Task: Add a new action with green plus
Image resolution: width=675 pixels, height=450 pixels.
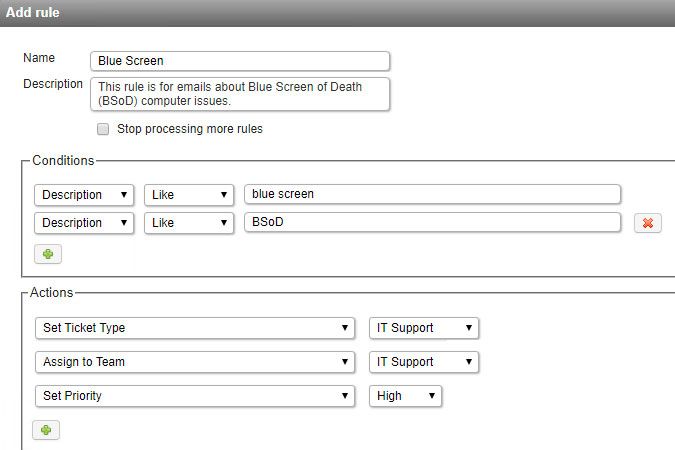Action: click(x=47, y=429)
